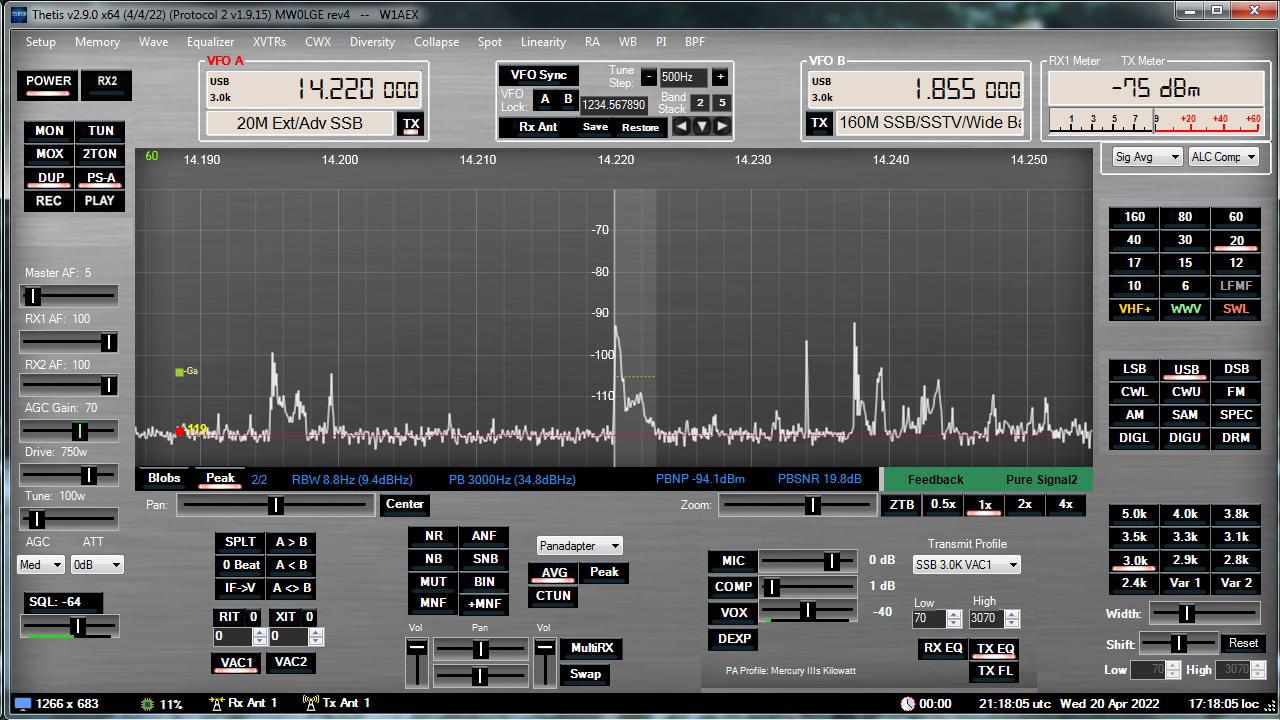
Task: Increase tune step with plus button
Action: click(x=719, y=77)
